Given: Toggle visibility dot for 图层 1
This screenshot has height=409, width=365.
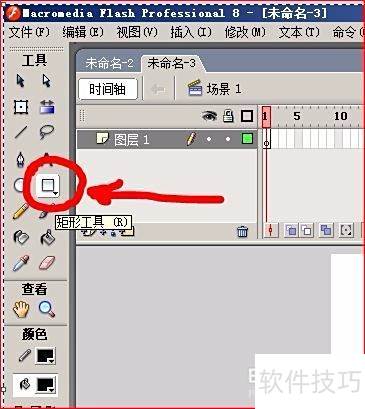Looking at the screenshot, I should click(209, 139).
